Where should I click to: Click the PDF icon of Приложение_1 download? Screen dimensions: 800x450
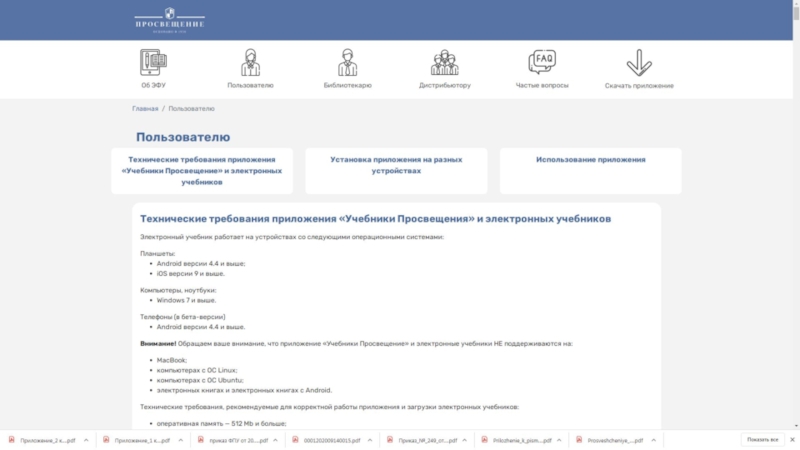tap(106, 440)
